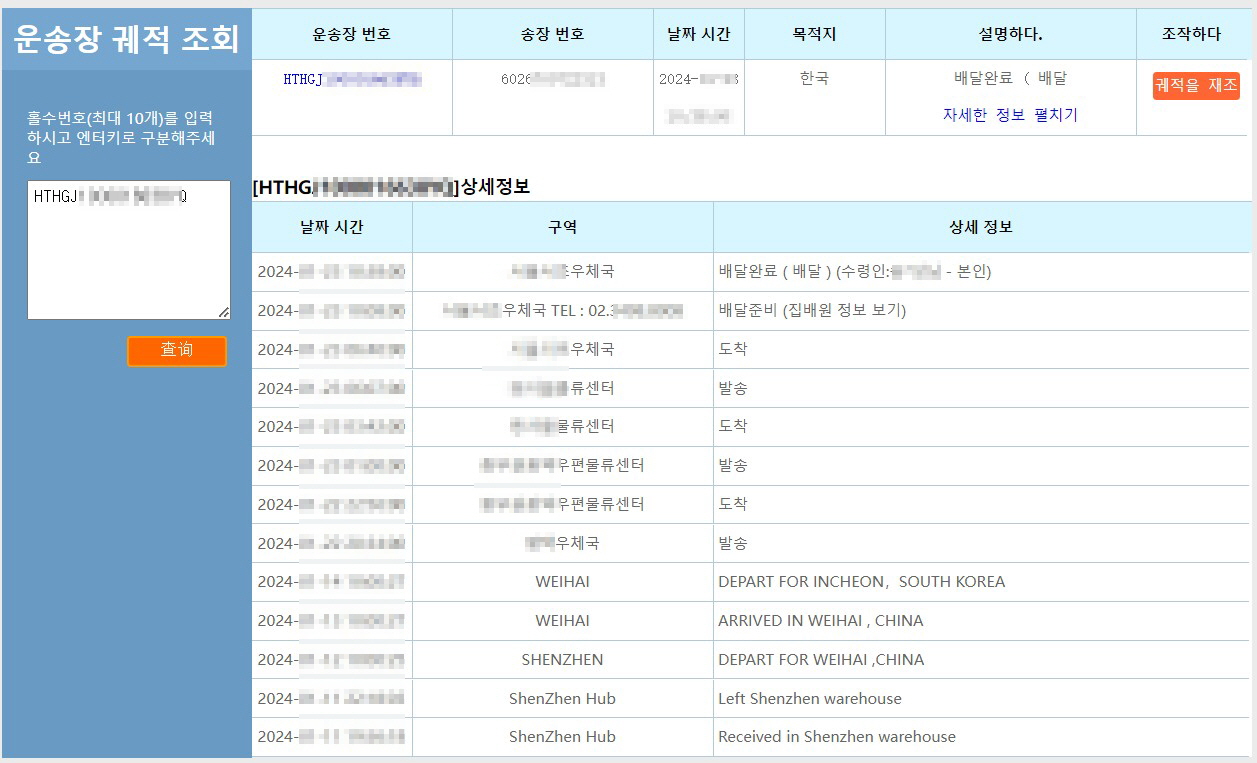The height and width of the screenshot is (763, 1257).
Task: Click the 배달준비 (집배원 정보 보기) entry
Action: pyautogui.click(x=812, y=310)
